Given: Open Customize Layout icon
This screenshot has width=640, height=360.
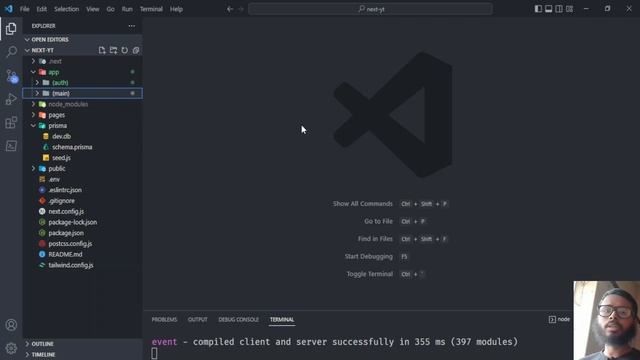Looking at the screenshot, I should 569,9.
